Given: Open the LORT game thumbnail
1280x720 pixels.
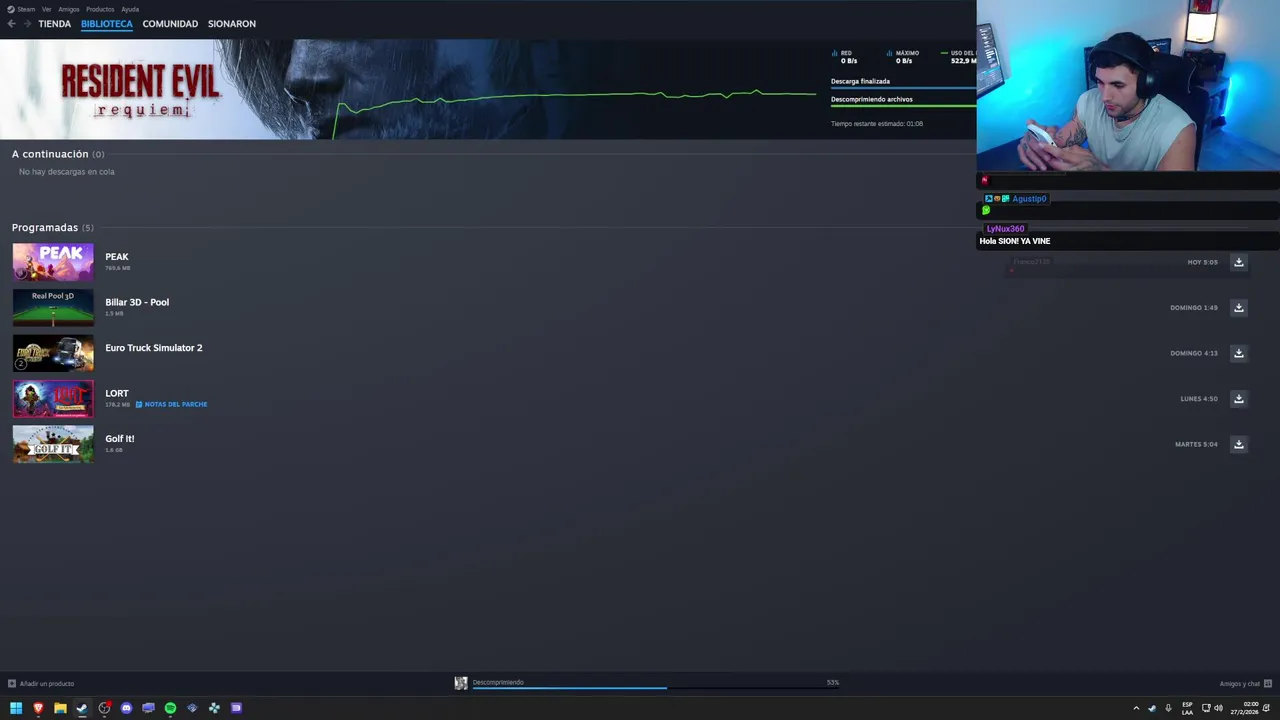Looking at the screenshot, I should tap(53, 399).
